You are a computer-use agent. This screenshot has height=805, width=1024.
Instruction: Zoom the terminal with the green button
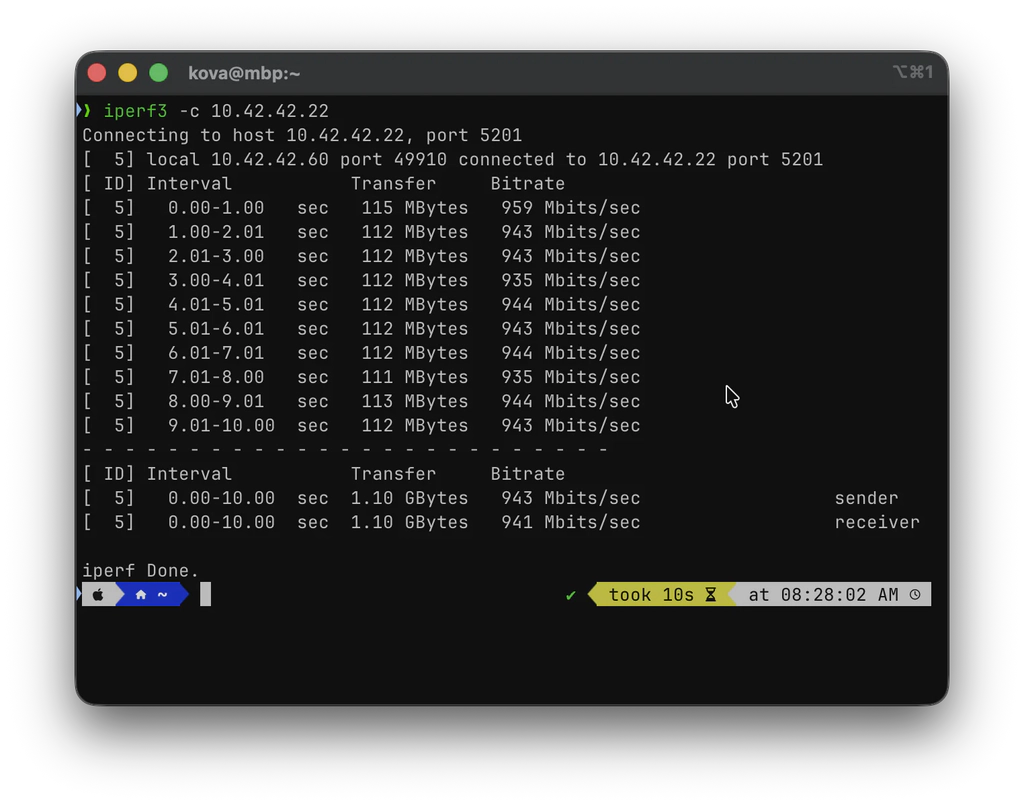coord(159,72)
